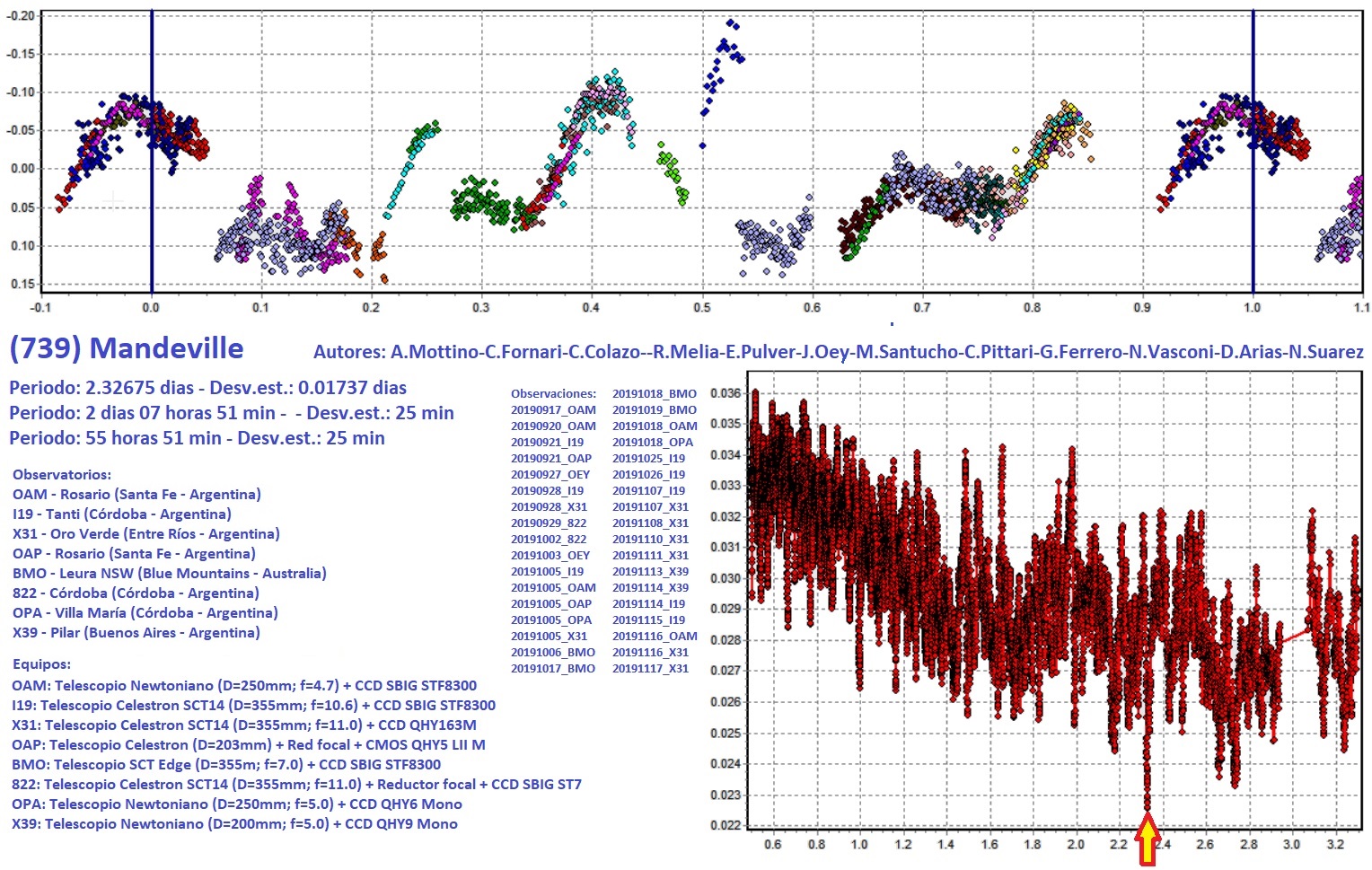Click the "OAP: Telescopio Celestron (D=203mm)" line
1372x870 pixels.
tap(248, 744)
